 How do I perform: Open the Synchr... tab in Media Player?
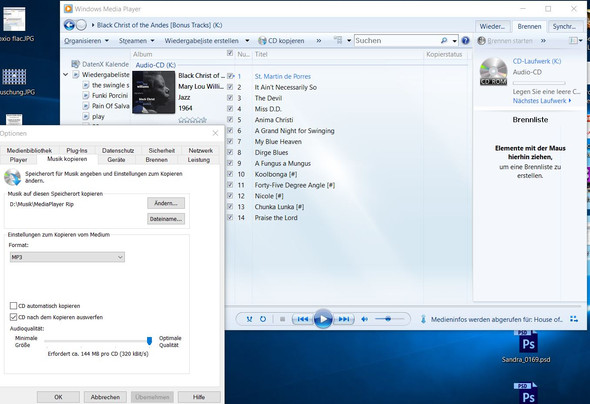pyautogui.click(x=564, y=26)
